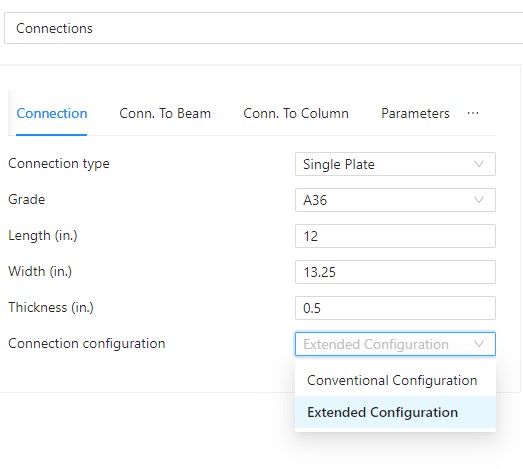Click the Connection configuration chevron icon

[479, 344]
